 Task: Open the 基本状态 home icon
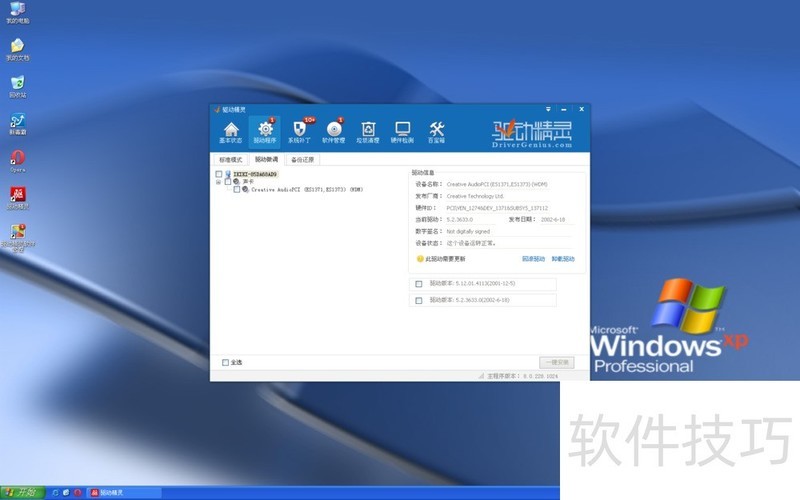231,131
